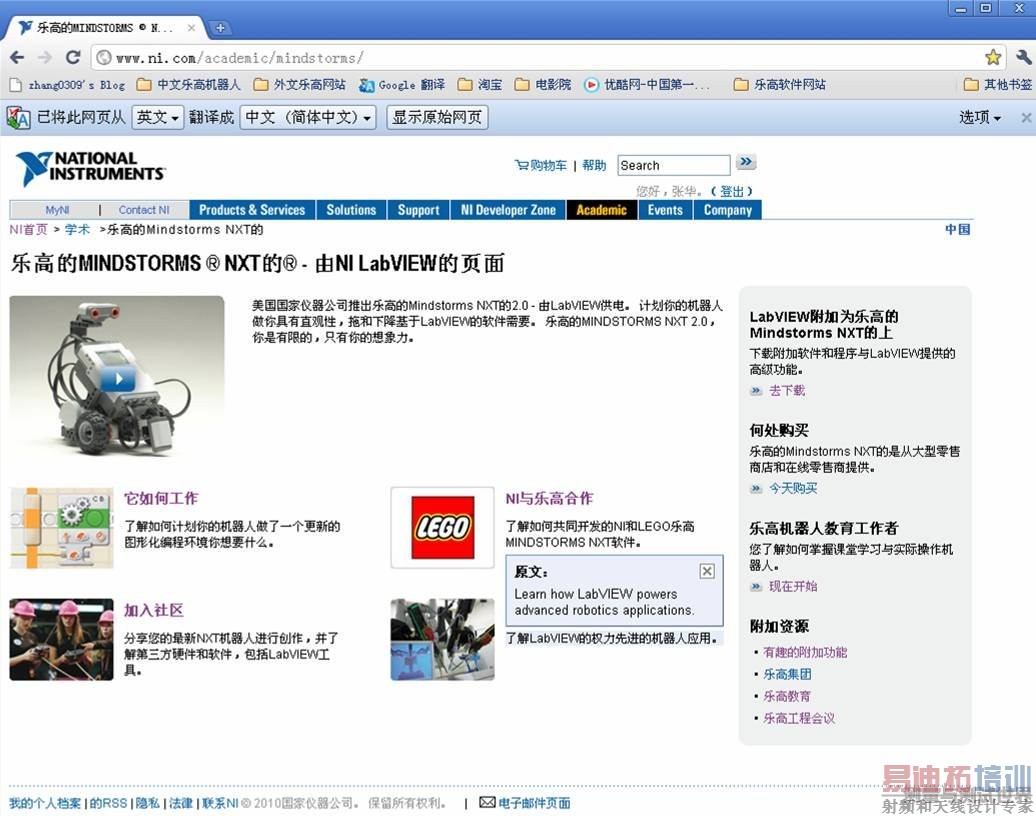The height and width of the screenshot is (816, 1036).
Task: Bookmark the page using the star icon
Action: [992, 57]
